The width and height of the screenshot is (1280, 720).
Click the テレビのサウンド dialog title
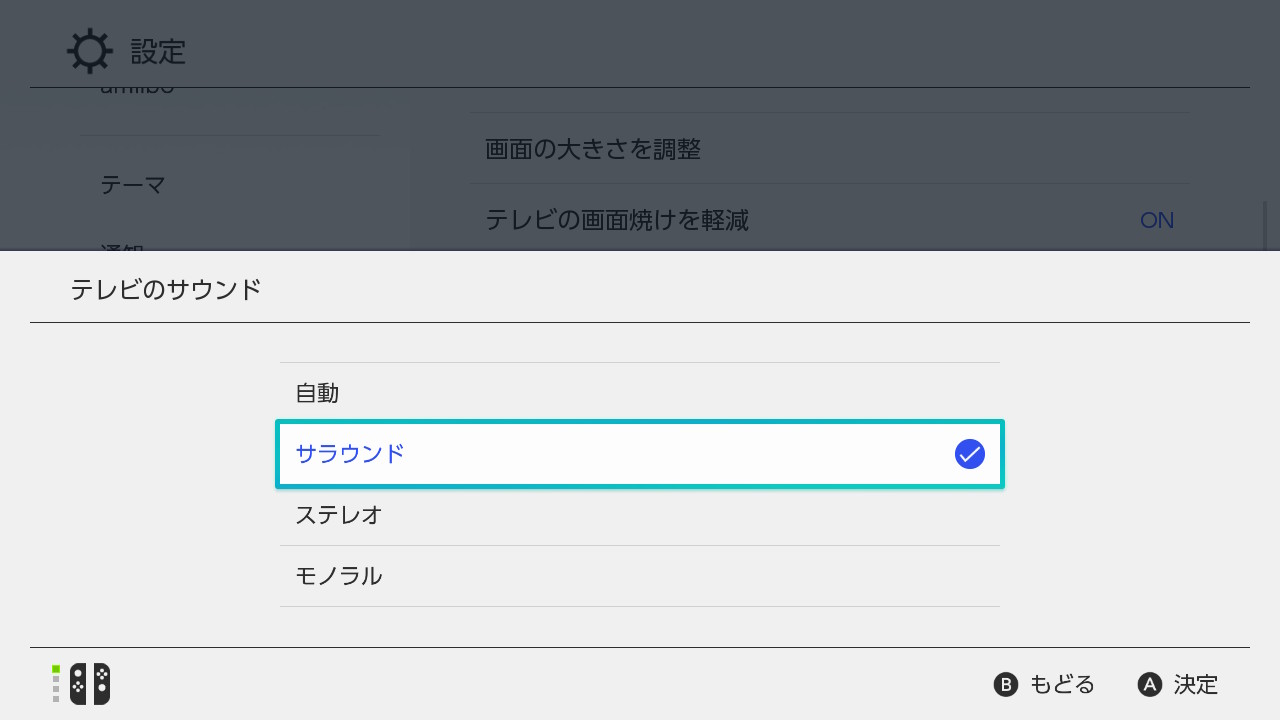point(166,290)
